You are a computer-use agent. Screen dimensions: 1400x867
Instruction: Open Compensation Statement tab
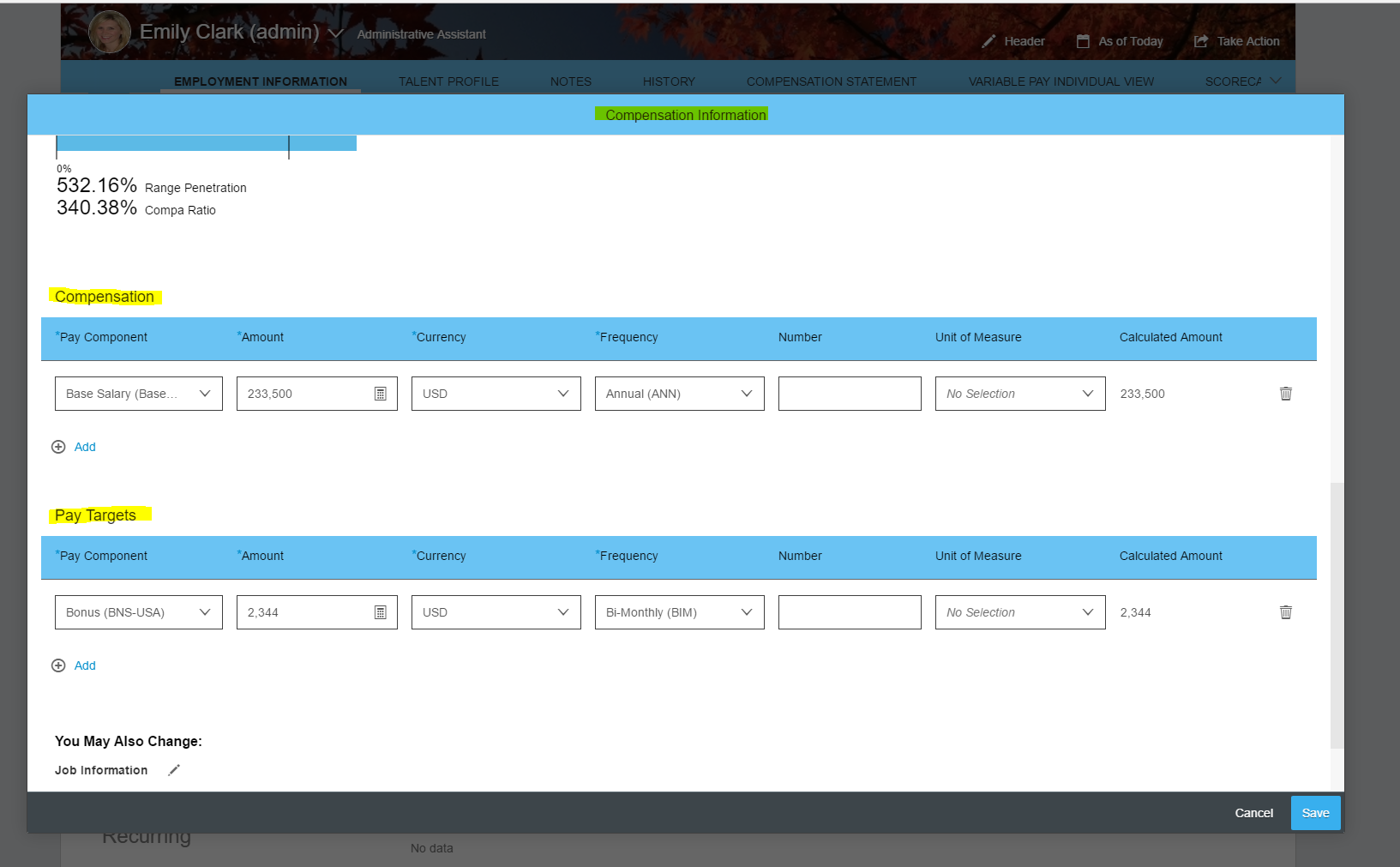pyautogui.click(x=832, y=81)
